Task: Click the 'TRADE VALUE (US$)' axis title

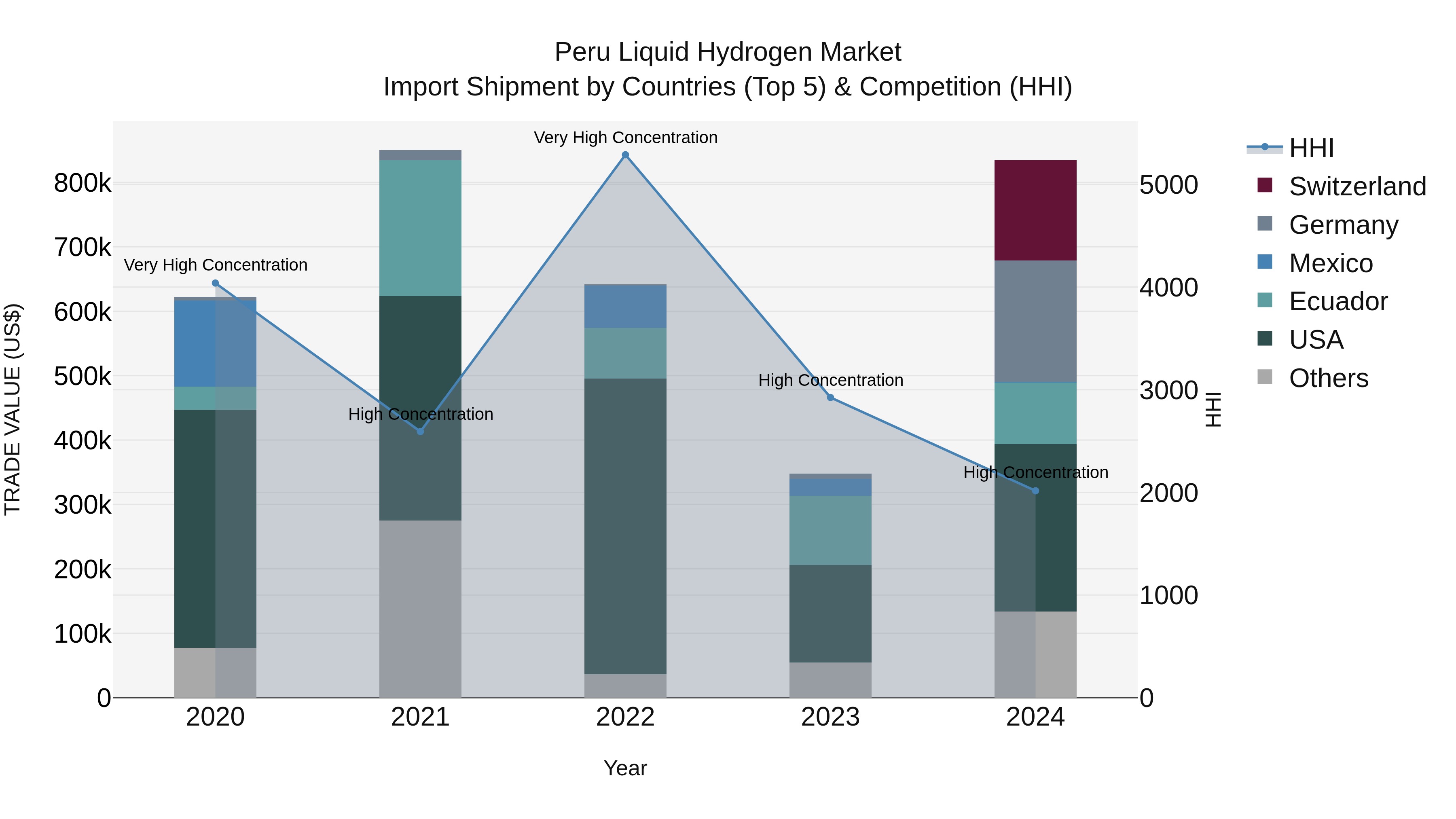Action: click(13, 409)
